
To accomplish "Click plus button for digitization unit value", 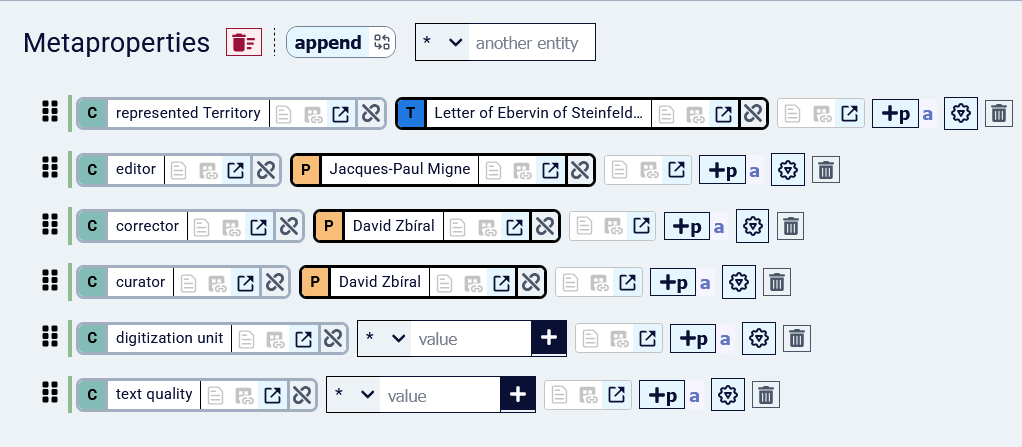I will (549, 338).
